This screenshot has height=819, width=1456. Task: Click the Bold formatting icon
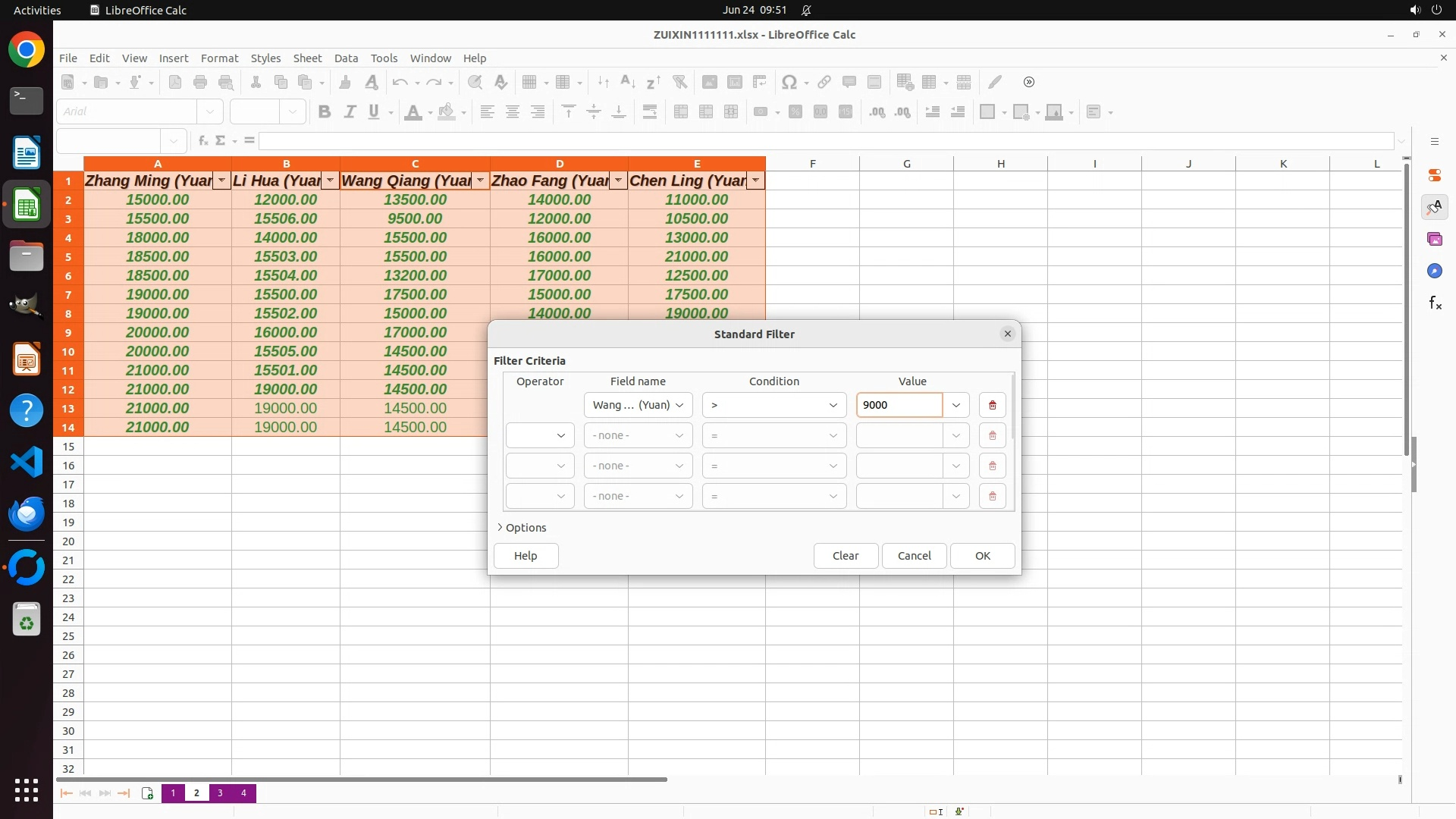point(325,112)
